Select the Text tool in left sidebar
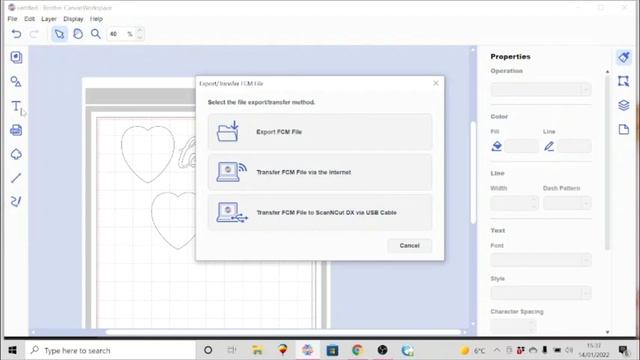Screen dimensions: 640x360 [x=16, y=106]
